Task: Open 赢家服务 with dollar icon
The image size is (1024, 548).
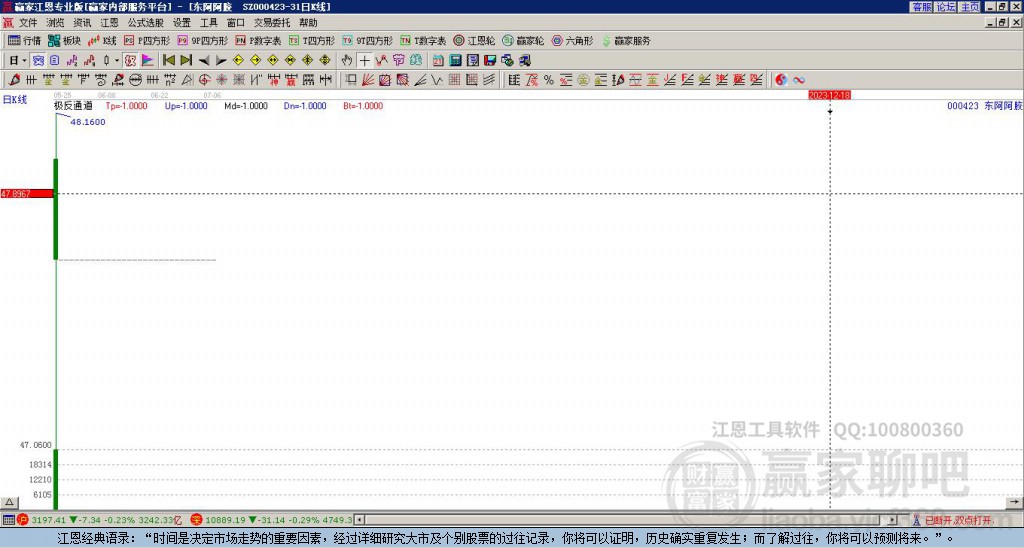Action: [626, 40]
